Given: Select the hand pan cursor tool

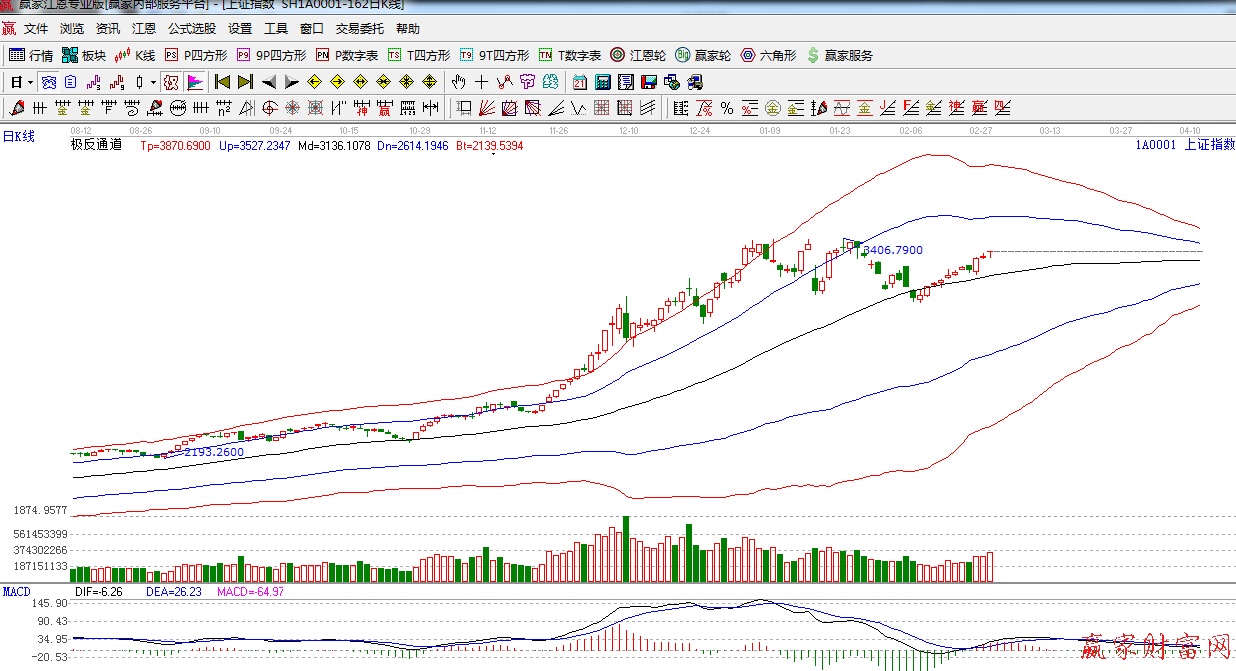Looking at the screenshot, I should [x=458, y=82].
